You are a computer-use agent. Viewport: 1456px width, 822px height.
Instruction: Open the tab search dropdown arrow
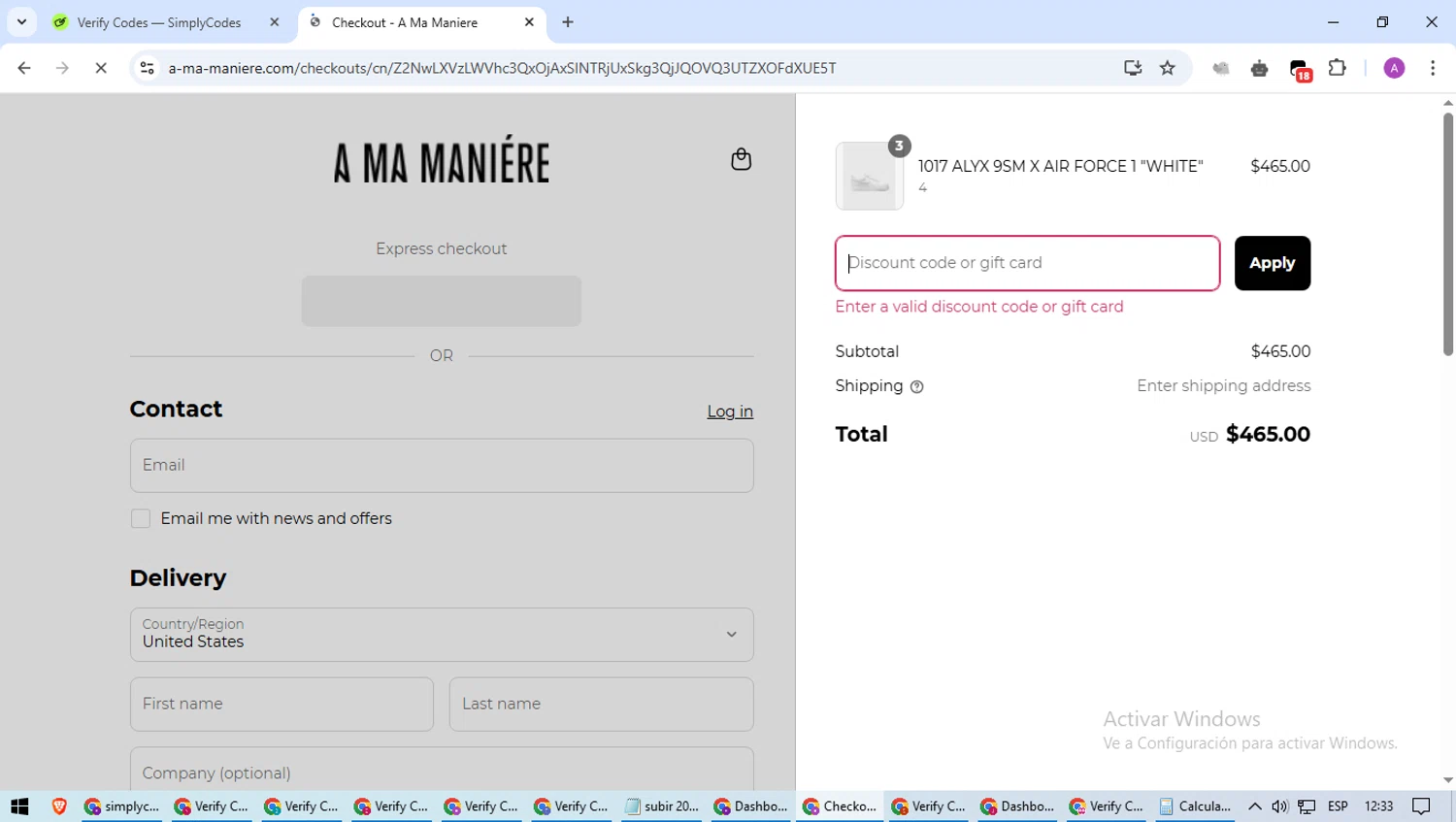pos(21,21)
